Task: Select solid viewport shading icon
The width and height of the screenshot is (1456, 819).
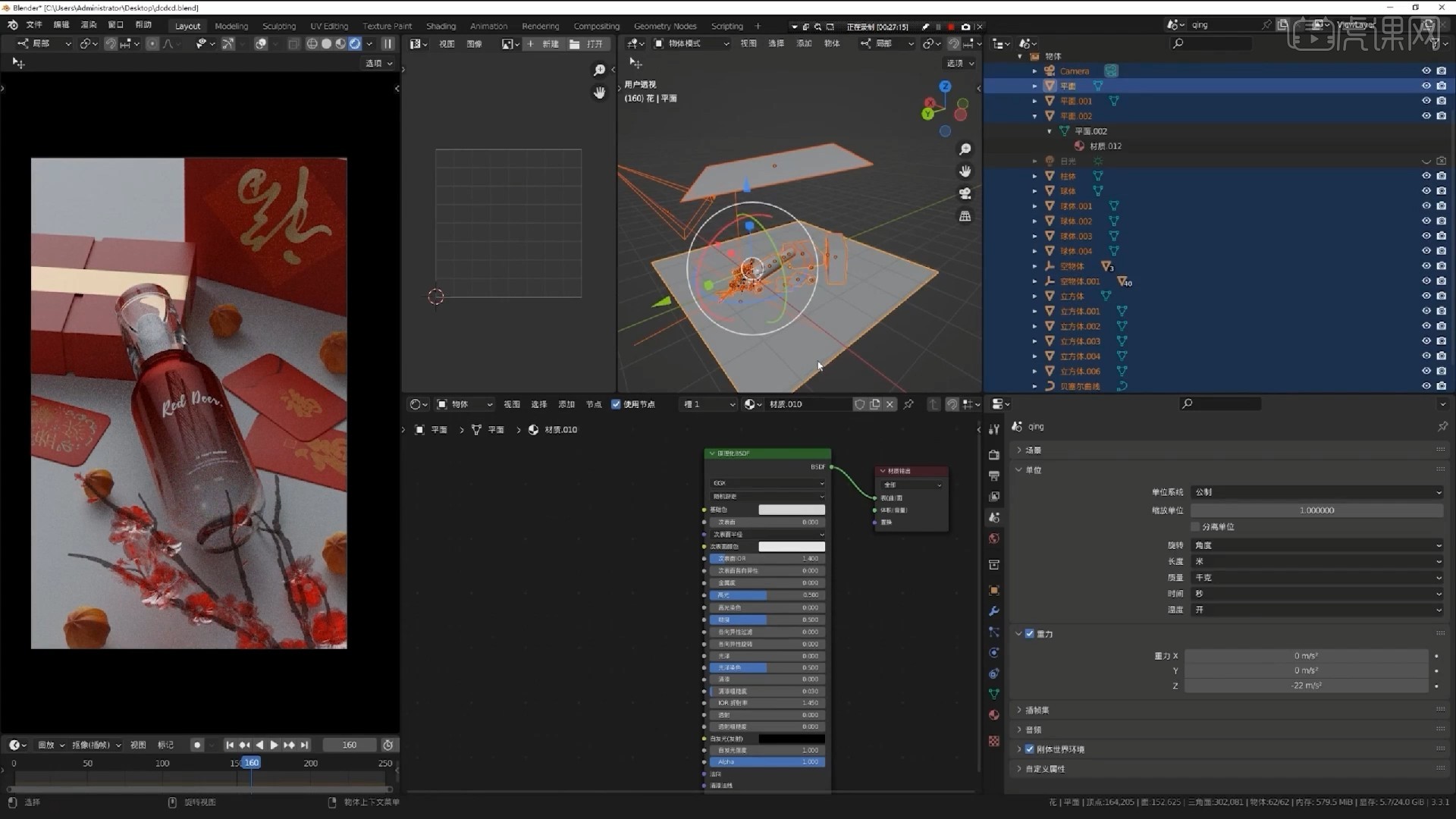Action: click(326, 44)
